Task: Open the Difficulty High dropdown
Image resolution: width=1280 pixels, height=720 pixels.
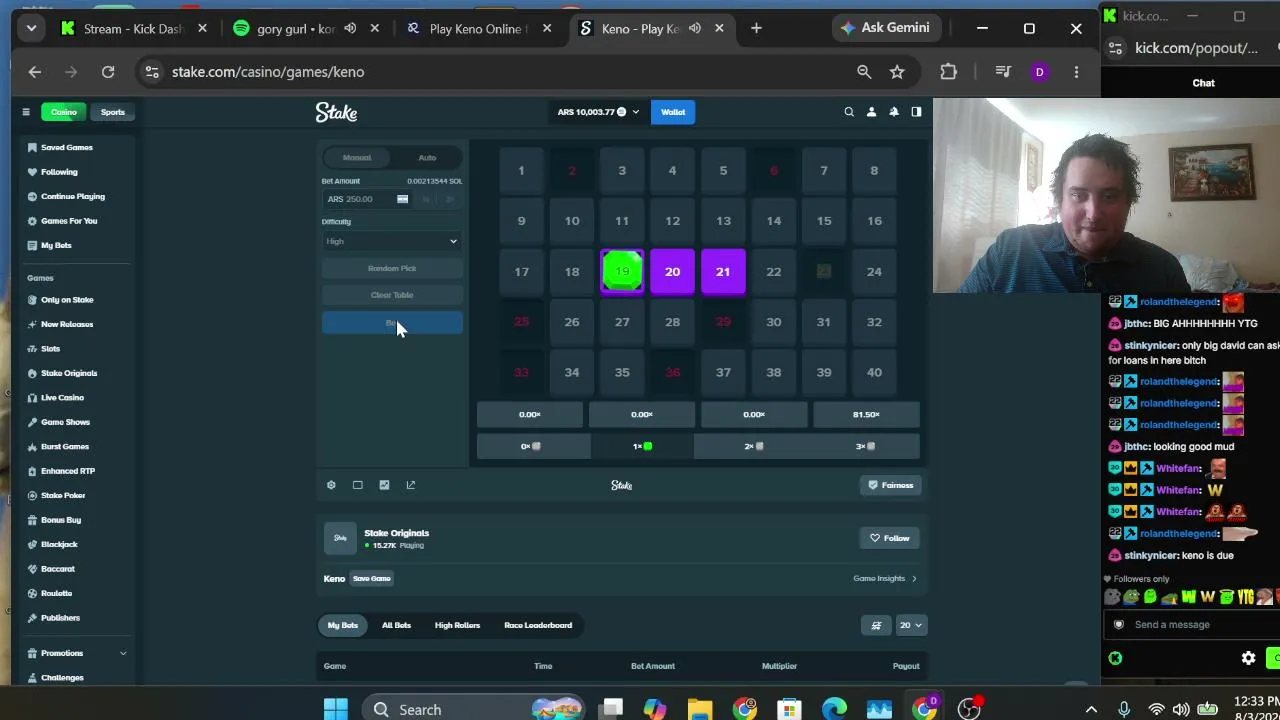Action: click(x=392, y=241)
